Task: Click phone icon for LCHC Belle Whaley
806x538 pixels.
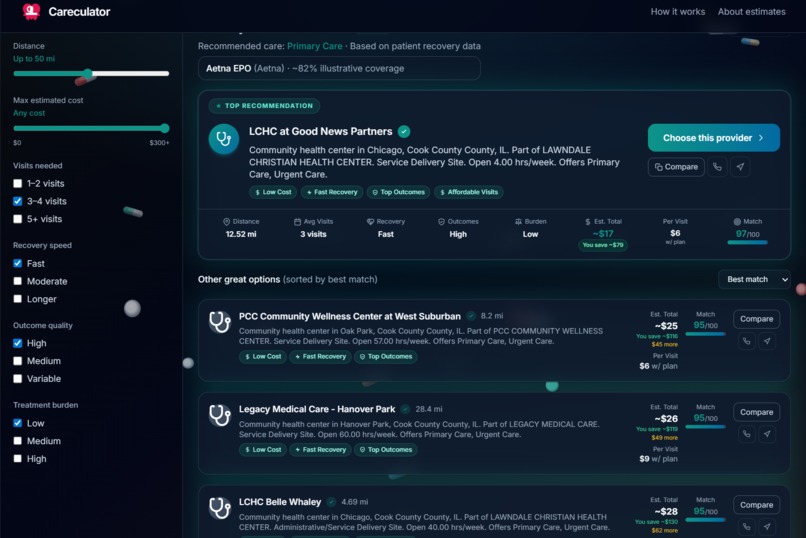Action: tap(746, 527)
